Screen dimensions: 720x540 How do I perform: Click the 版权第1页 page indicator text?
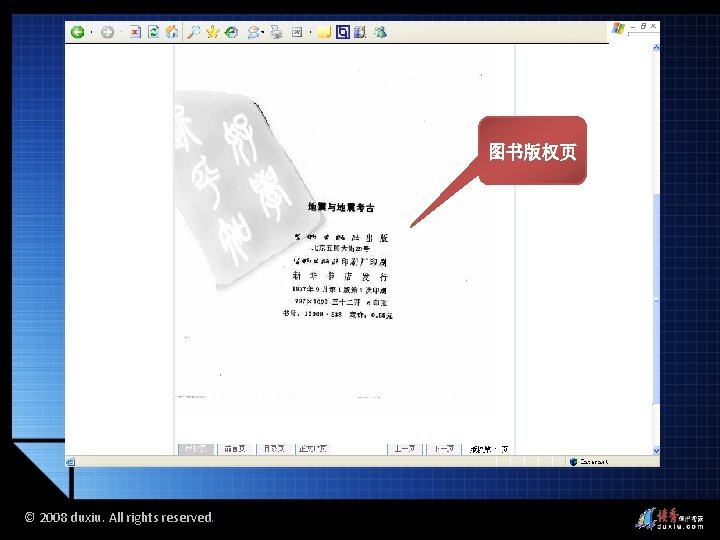click(x=489, y=449)
